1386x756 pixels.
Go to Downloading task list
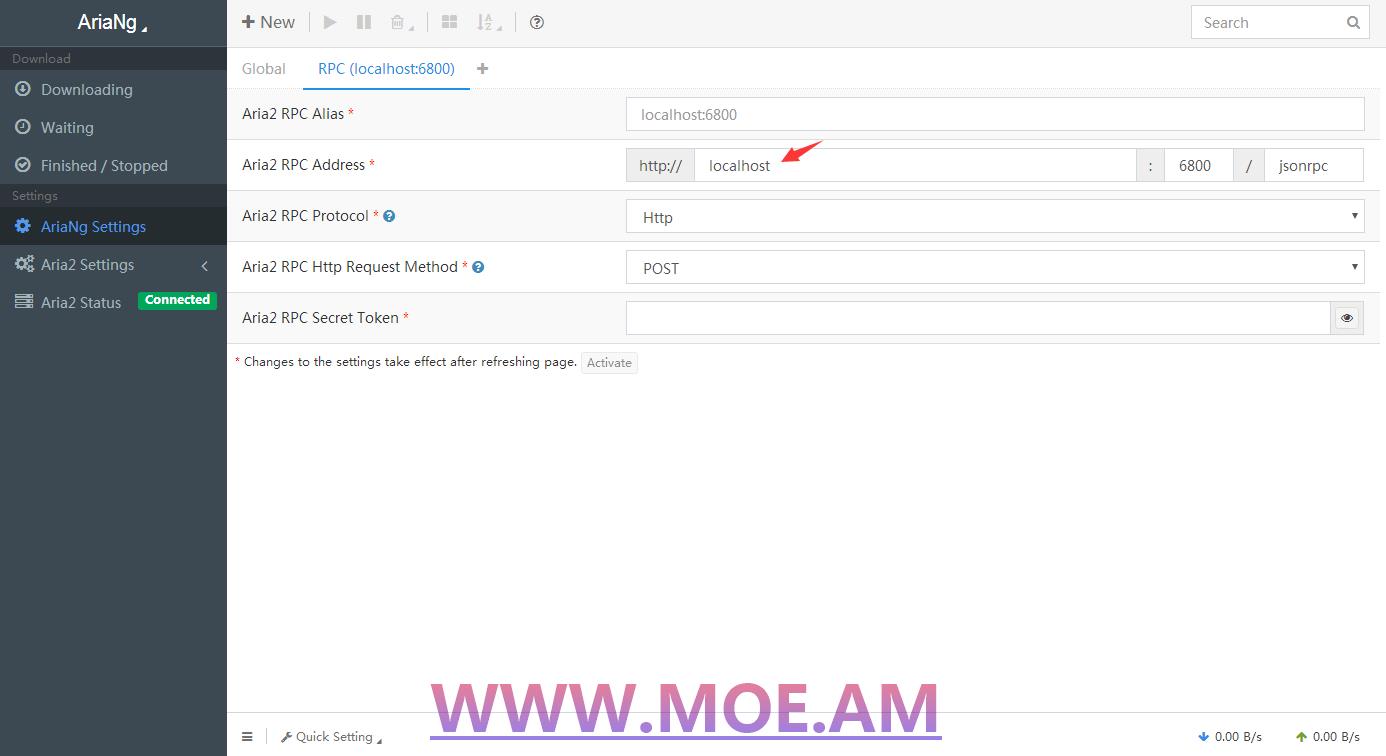coord(113,89)
